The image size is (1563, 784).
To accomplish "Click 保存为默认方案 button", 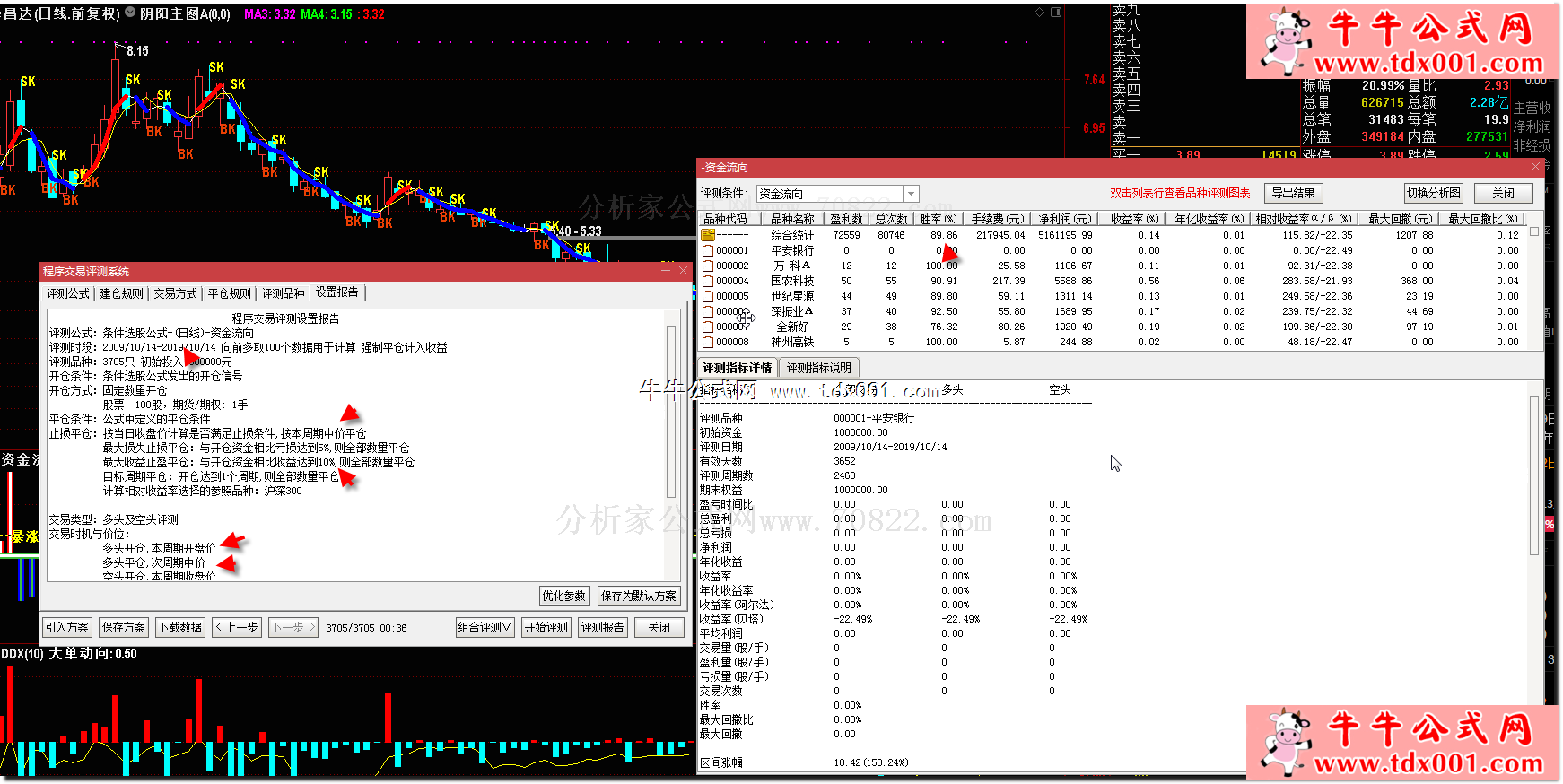I will (x=639, y=596).
